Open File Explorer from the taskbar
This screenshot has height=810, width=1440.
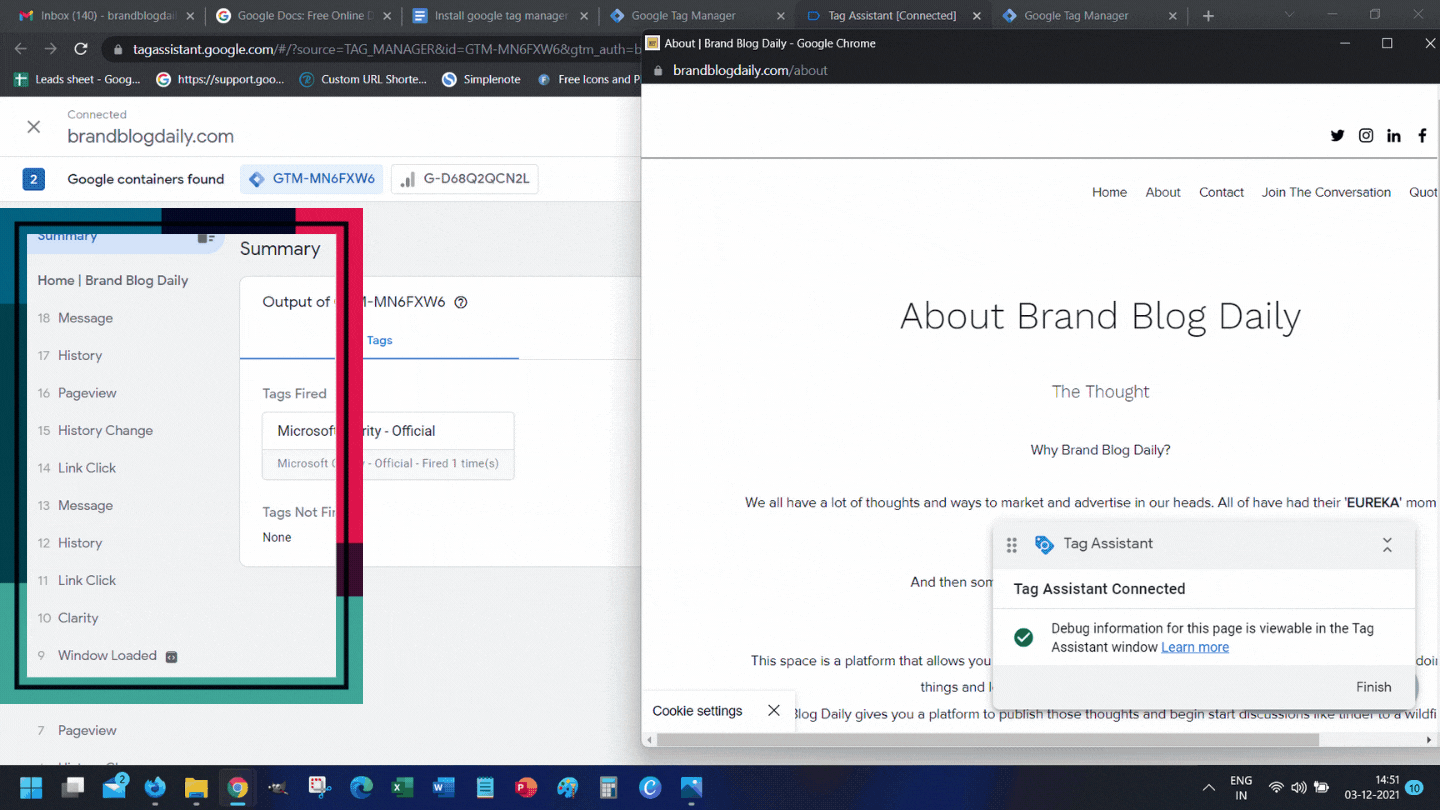[196, 788]
